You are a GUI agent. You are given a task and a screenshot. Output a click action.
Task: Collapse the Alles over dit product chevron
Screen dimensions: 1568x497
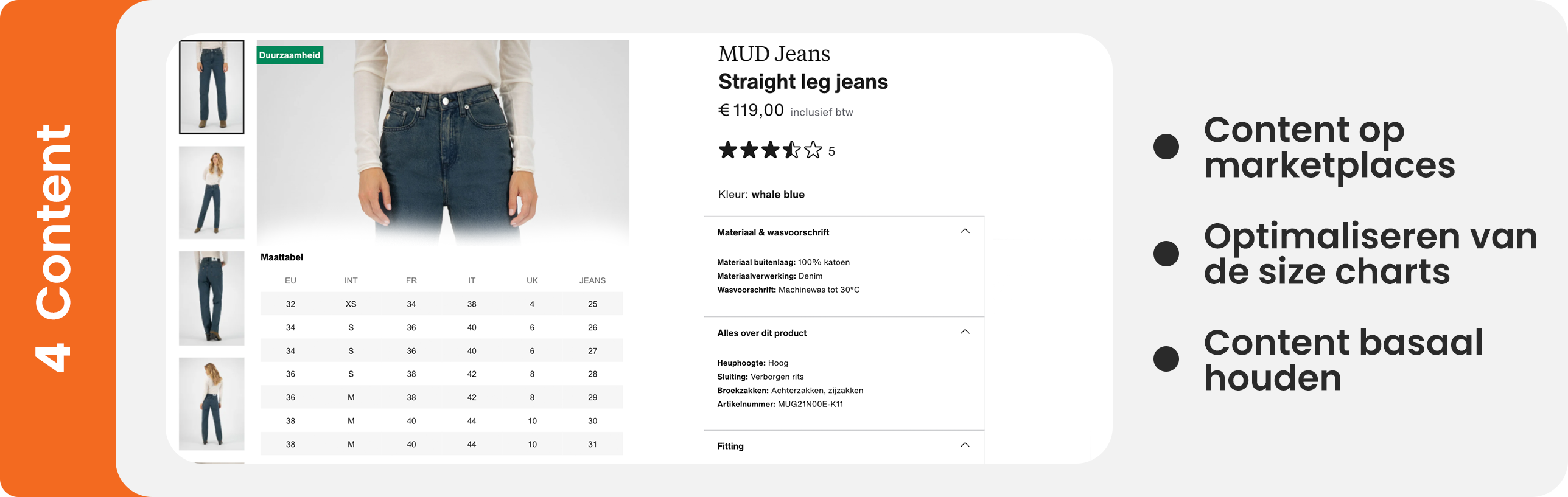point(965,332)
